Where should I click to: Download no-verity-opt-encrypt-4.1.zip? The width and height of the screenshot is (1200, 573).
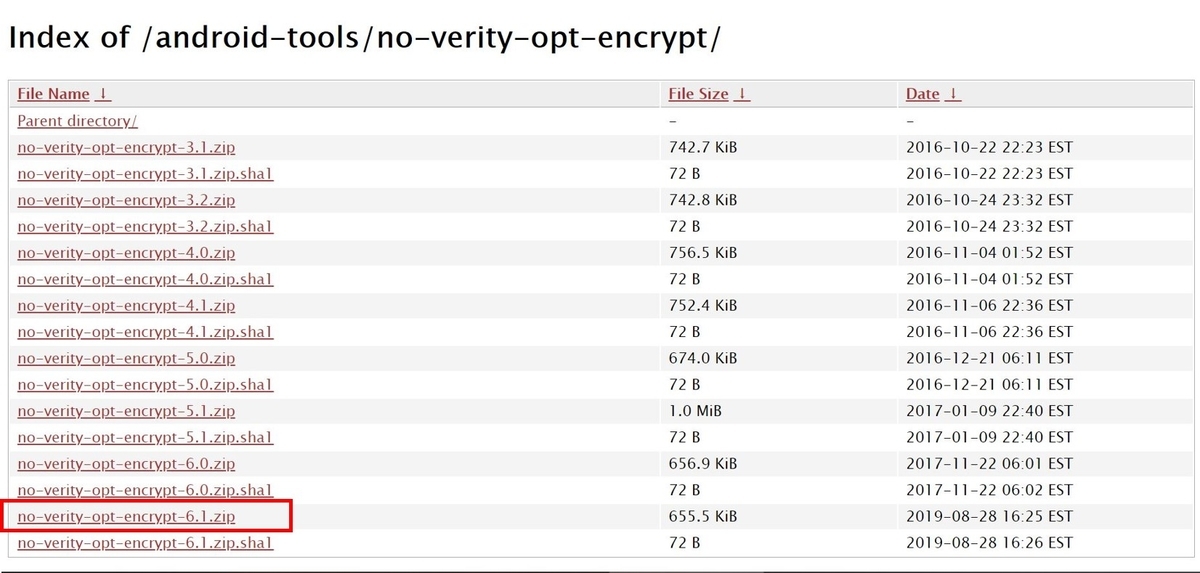pos(126,305)
